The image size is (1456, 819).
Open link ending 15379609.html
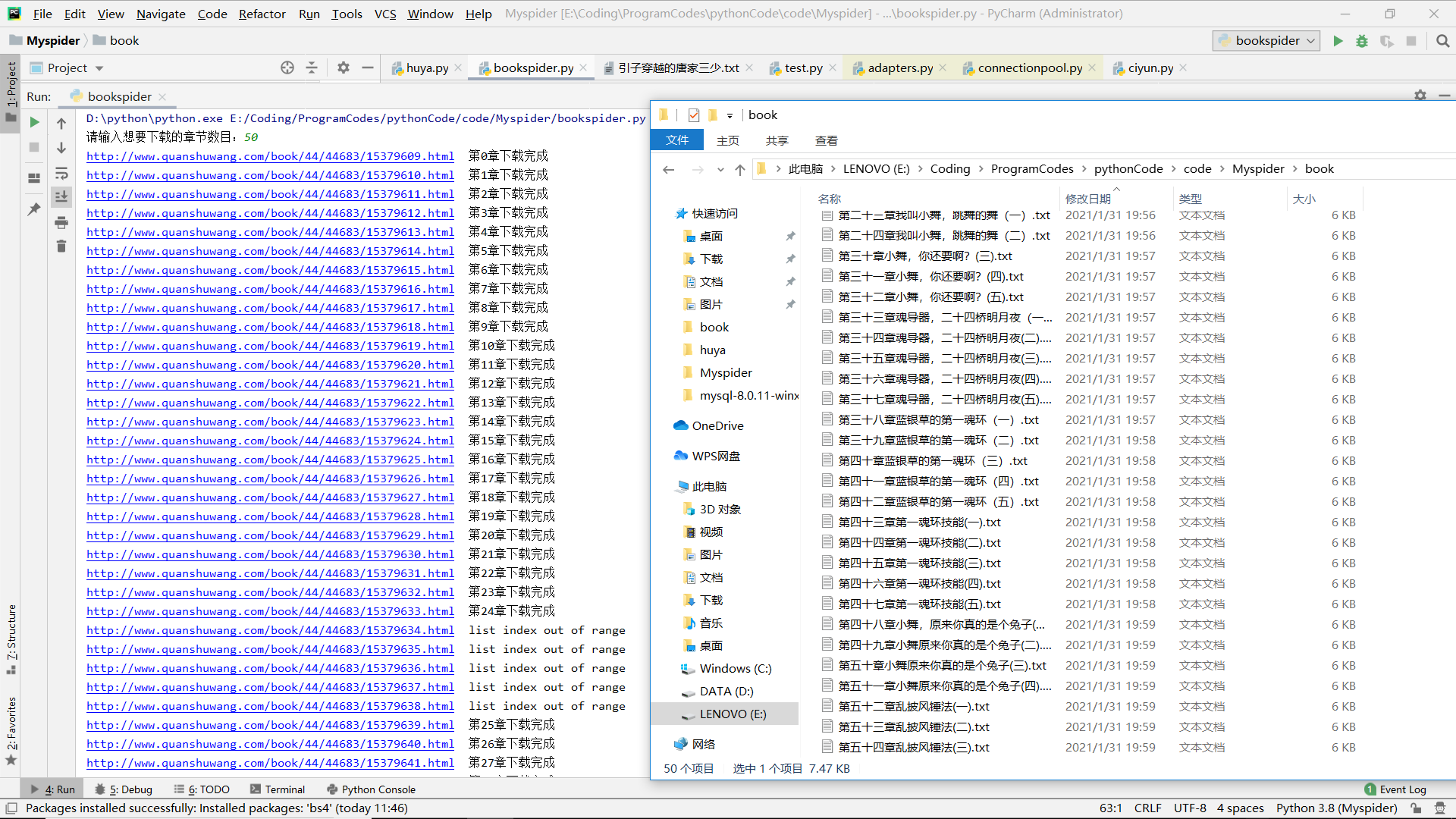pos(270,156)
